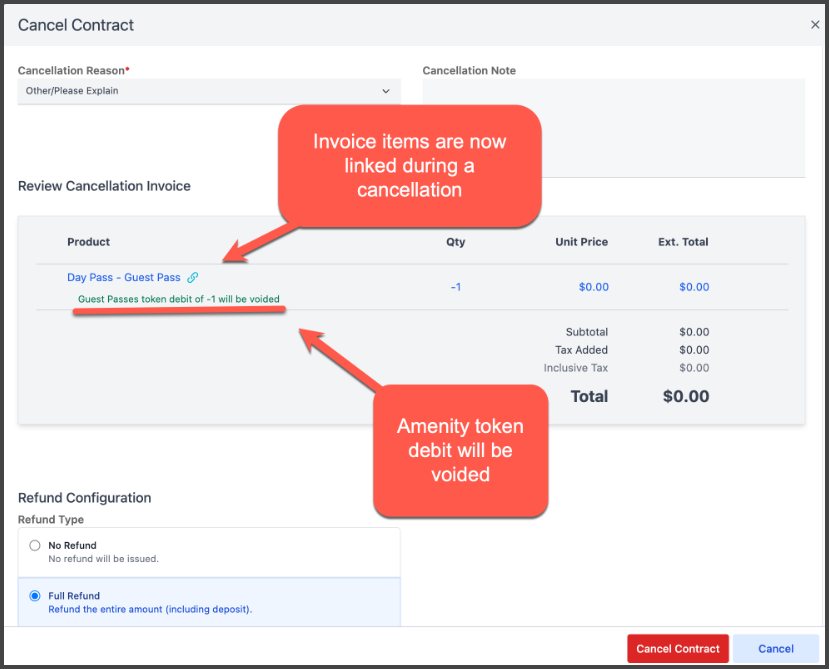Click the Qty column header
This screenshot has width=829, height=669.
(455, 242)
